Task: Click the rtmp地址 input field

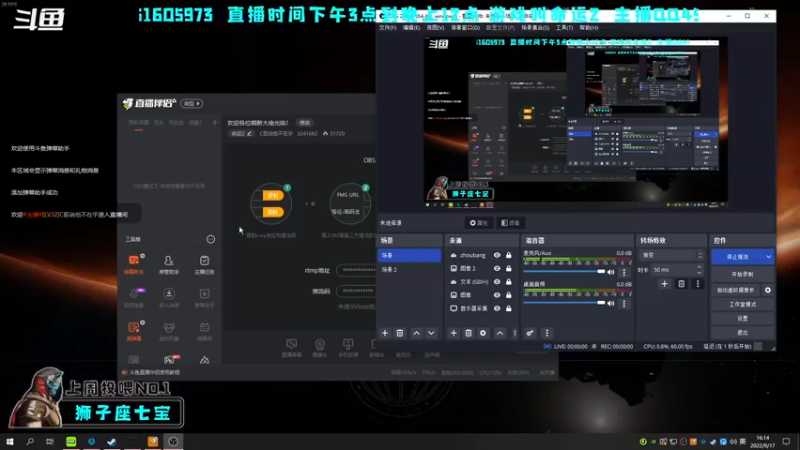Action: click(356, 270)
